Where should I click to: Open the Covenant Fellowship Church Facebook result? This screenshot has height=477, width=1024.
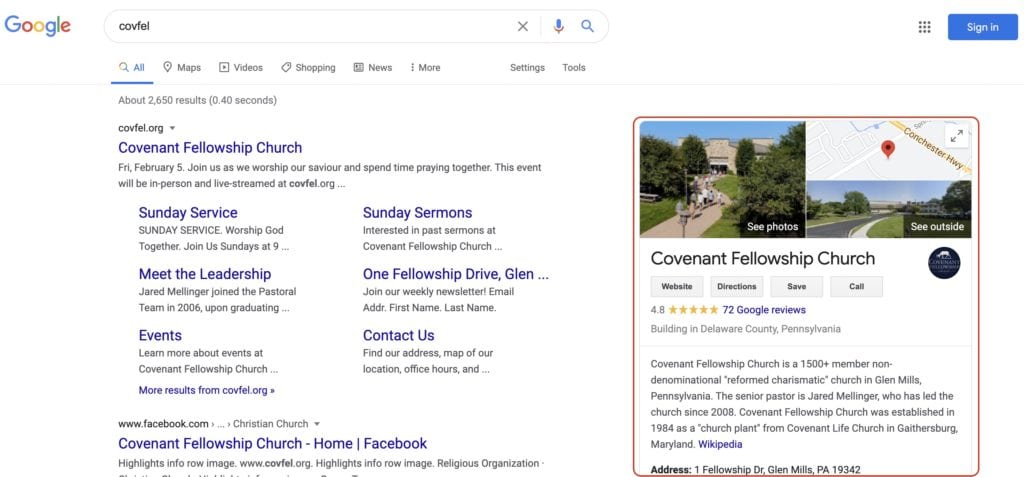click(272, 444)
